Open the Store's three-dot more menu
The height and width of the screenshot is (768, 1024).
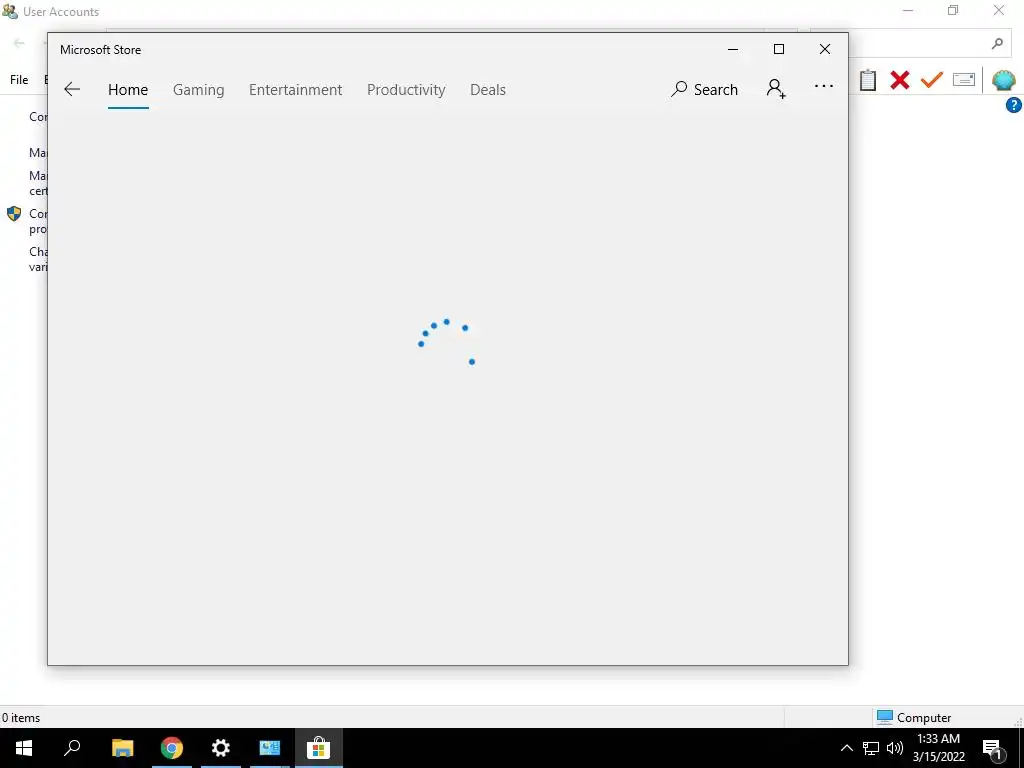[x=824, y=86]
